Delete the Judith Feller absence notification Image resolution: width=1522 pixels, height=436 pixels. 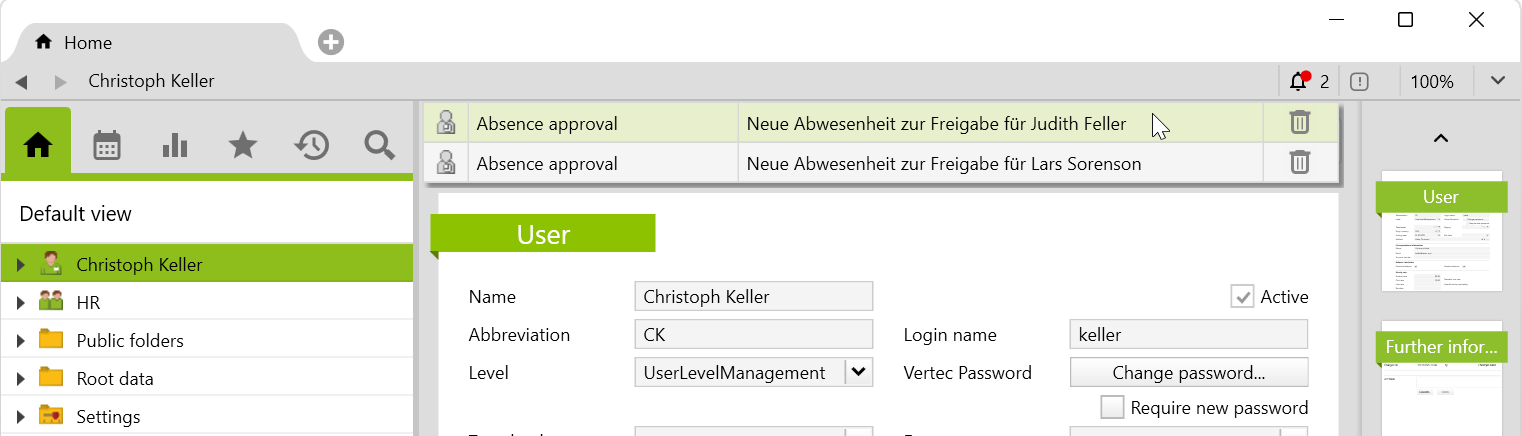tap(1299, 123)
